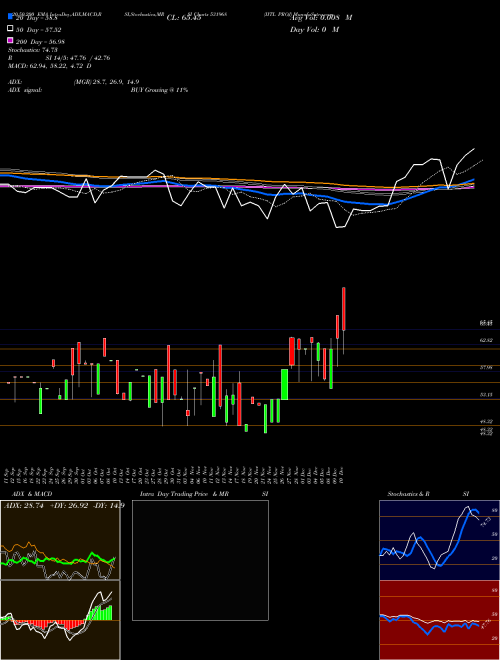
Task: Click the 'MACD: 62.94, 58.22, 4.72 D' line
Action: coord(50,66)
